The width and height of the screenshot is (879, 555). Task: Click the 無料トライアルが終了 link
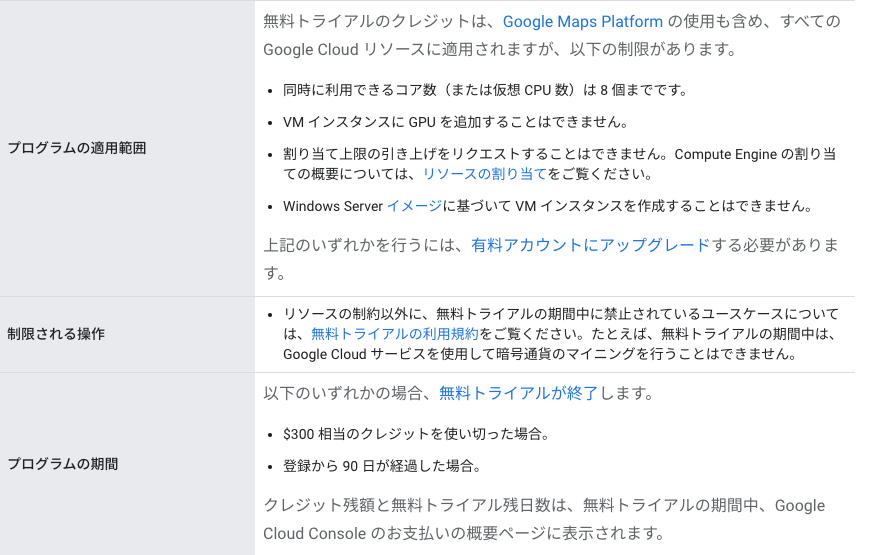tap(519, 394)
